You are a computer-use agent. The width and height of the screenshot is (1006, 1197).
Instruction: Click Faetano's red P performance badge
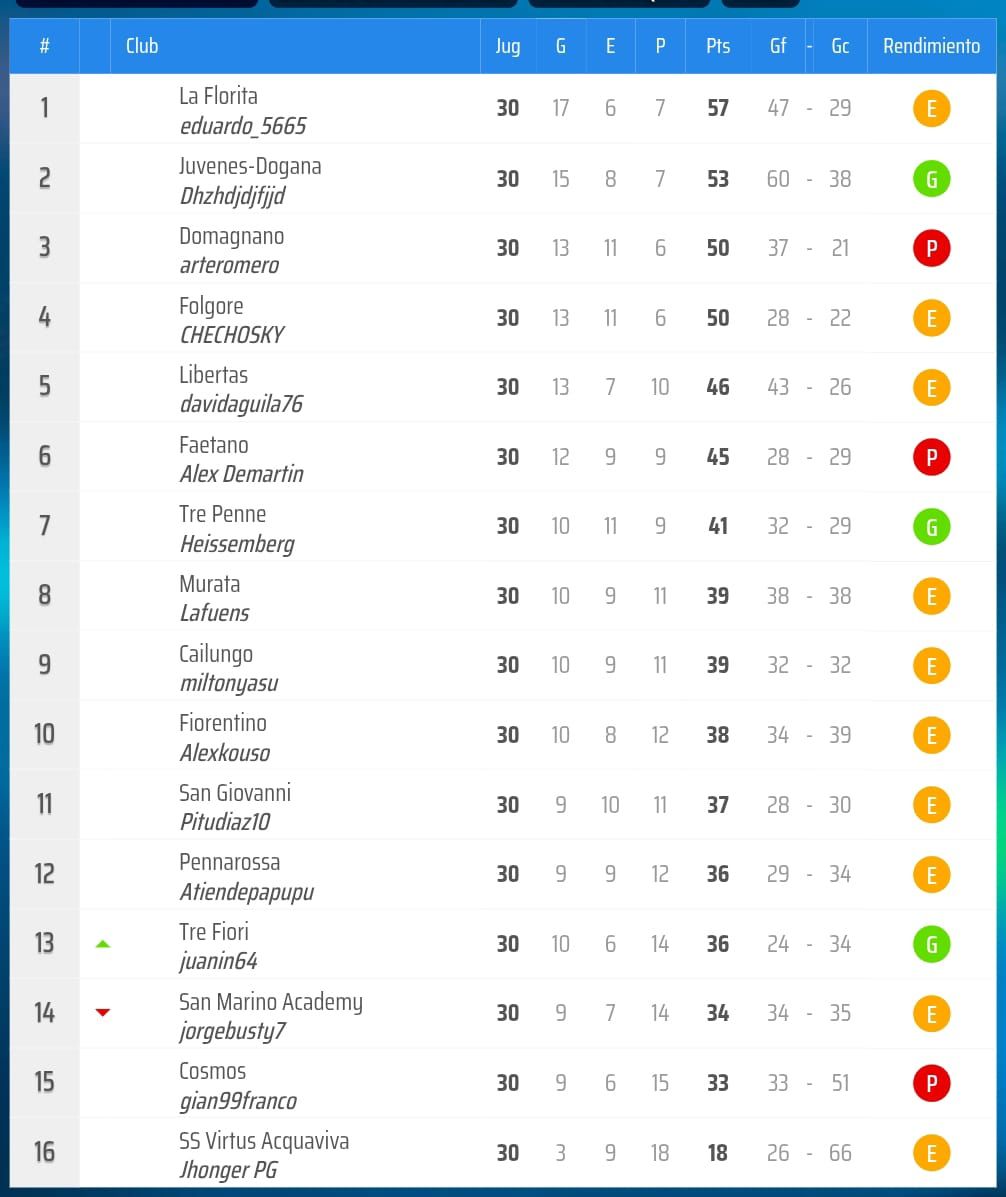931,457
